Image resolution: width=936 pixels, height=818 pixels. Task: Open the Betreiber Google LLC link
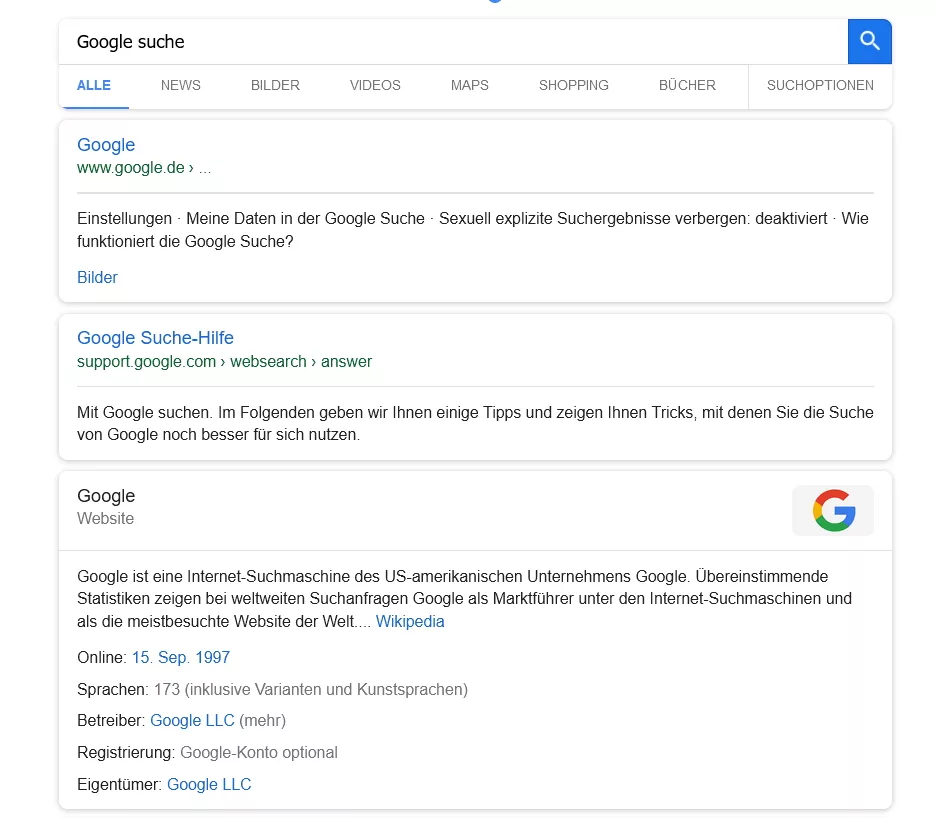pos(192,721)
